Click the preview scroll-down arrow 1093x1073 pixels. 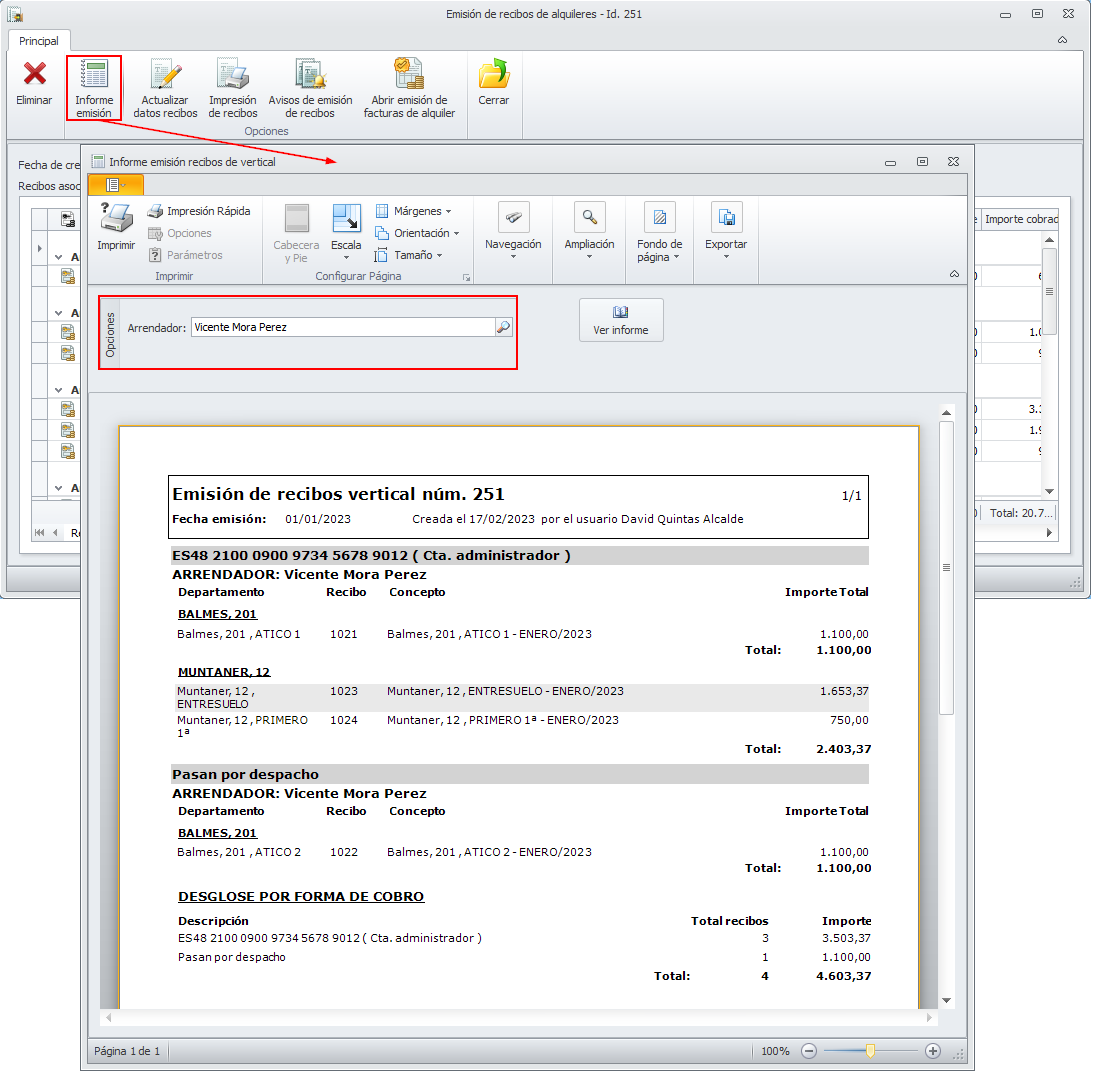coord(946,1000)
